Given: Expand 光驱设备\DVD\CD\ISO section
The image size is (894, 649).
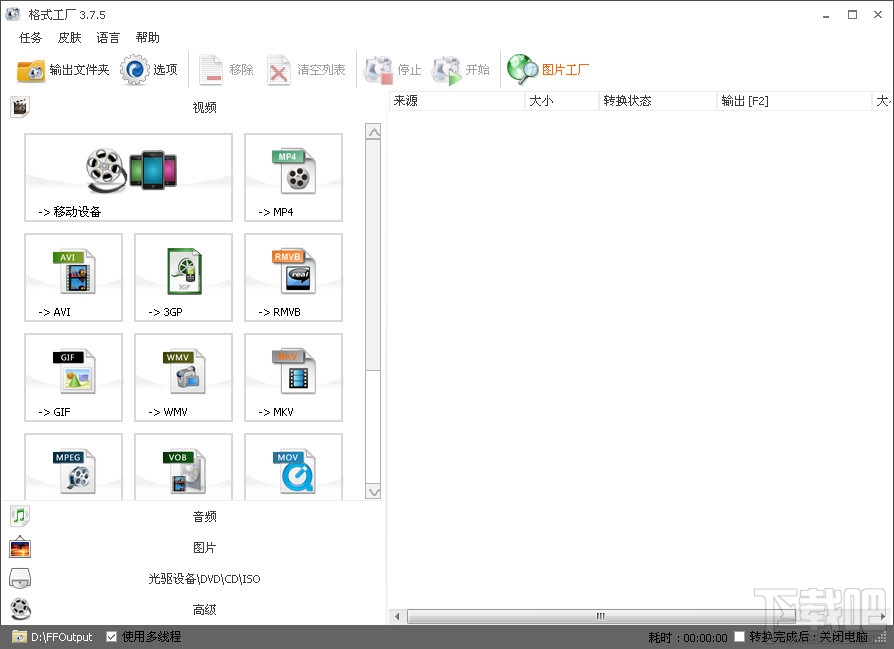Looking at the screenshot, I should point(193,579).
